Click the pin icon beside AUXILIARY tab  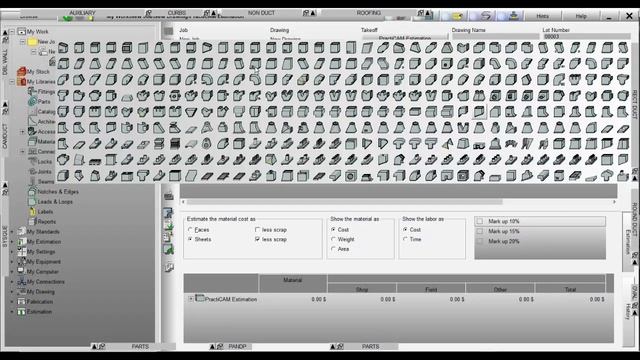point(149,13)
